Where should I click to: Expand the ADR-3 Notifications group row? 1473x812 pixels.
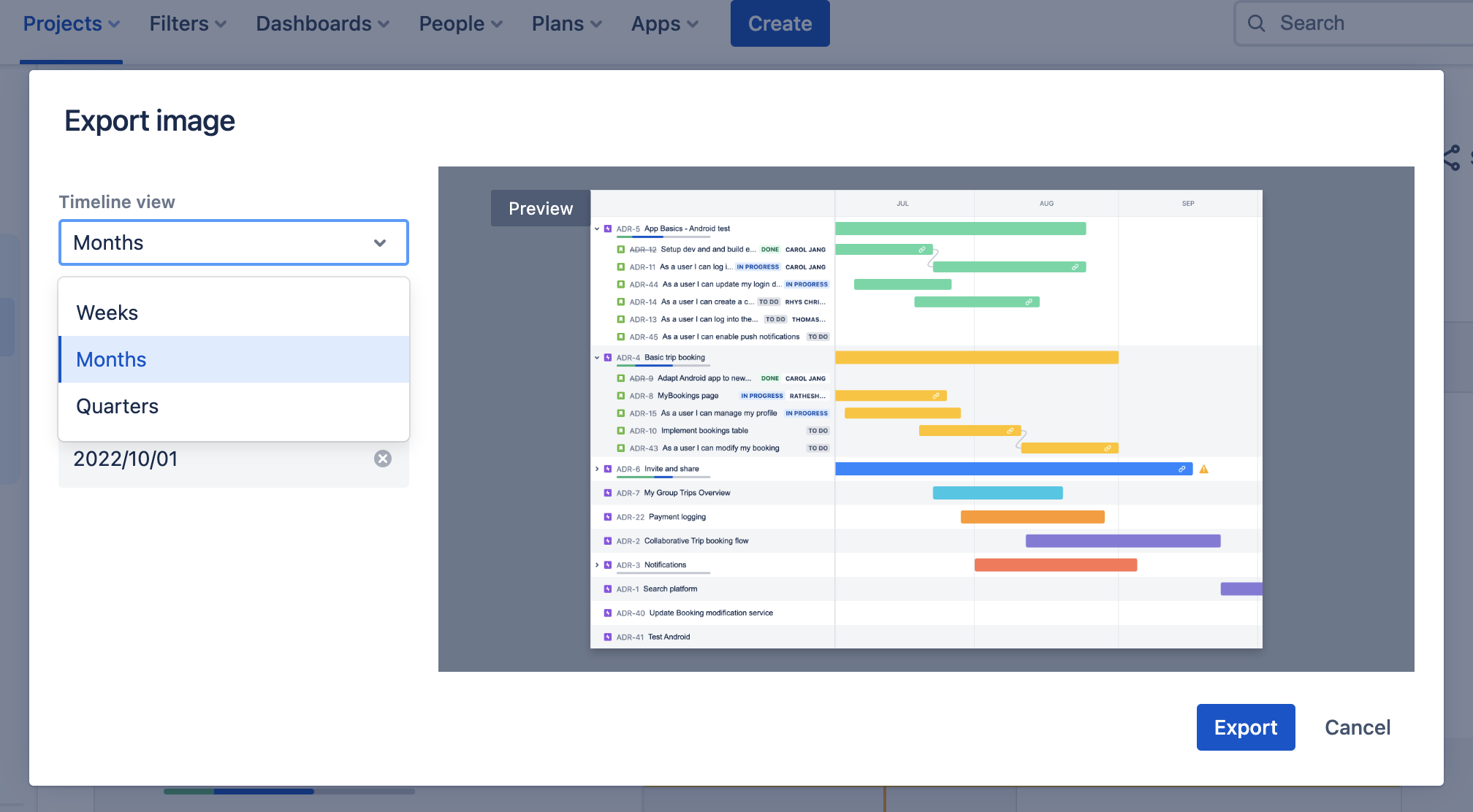coord(597,564)
